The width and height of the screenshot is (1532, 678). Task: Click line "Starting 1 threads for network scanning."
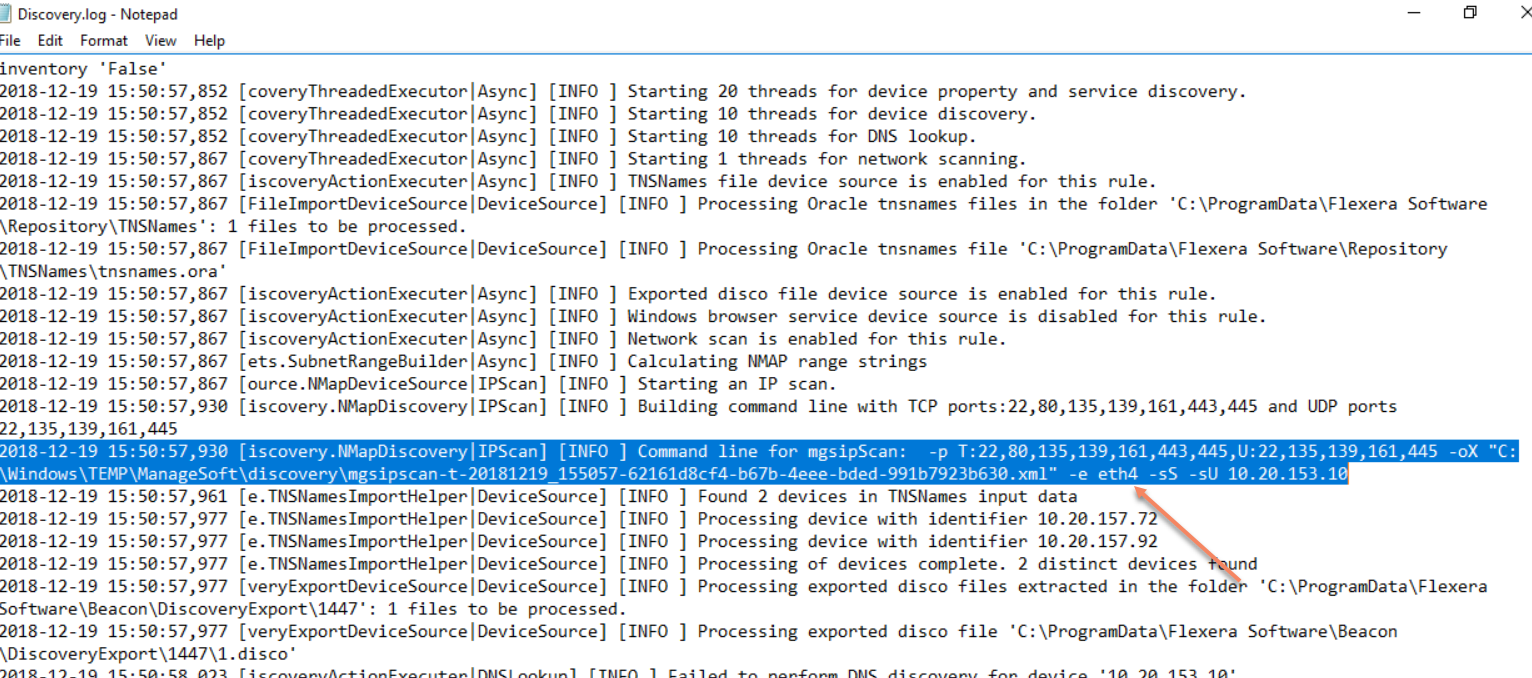point(513,159)
